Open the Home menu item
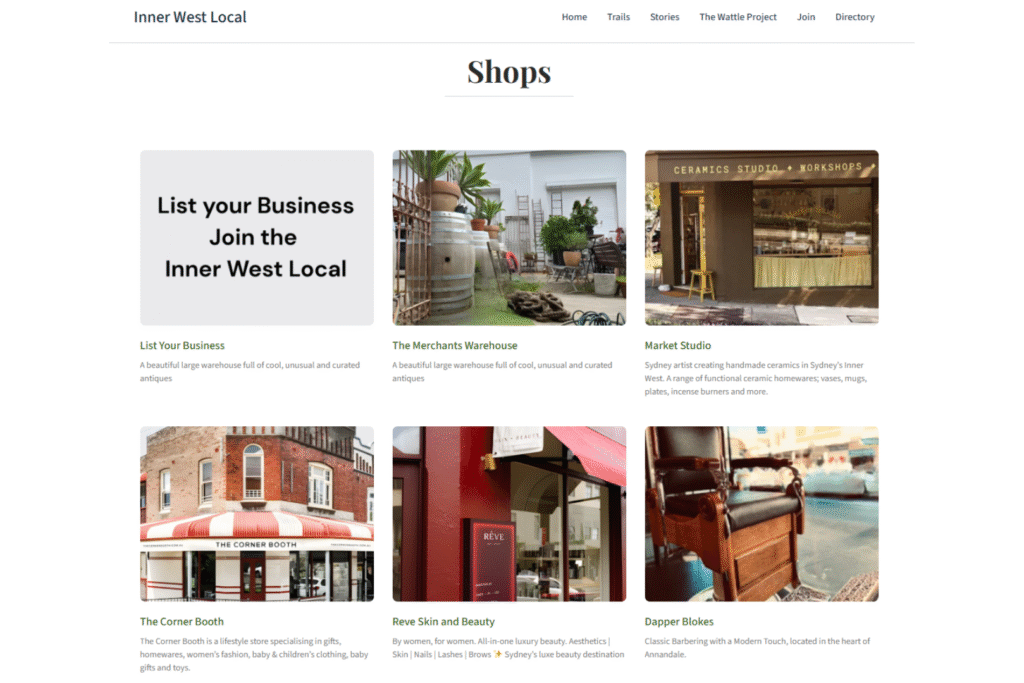 [574, 17]
